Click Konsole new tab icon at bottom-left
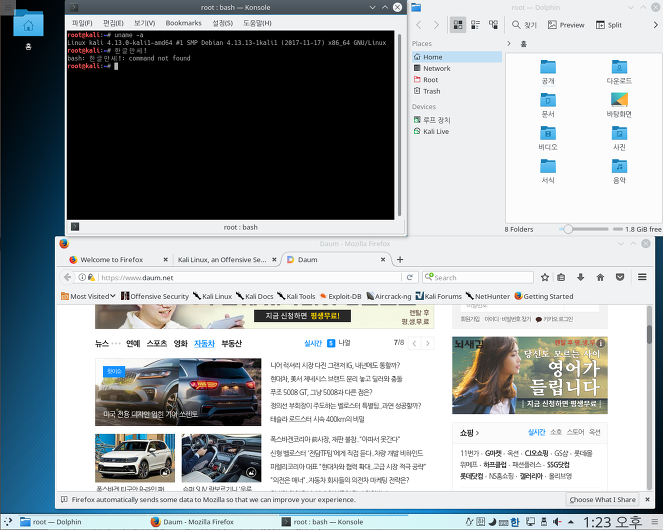 pos(75,227)
